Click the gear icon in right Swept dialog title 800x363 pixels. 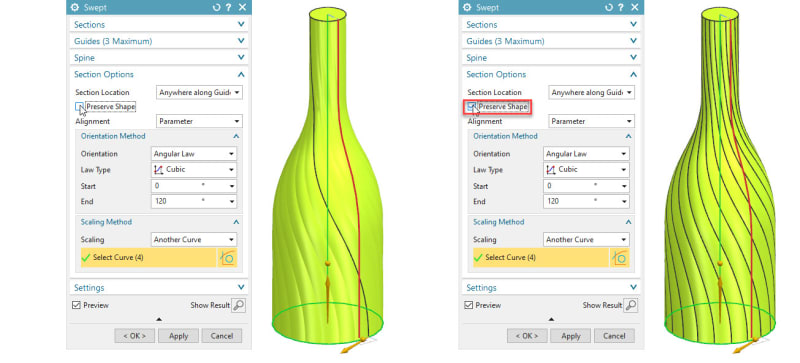pyautogui.click(x=467, y=7)
